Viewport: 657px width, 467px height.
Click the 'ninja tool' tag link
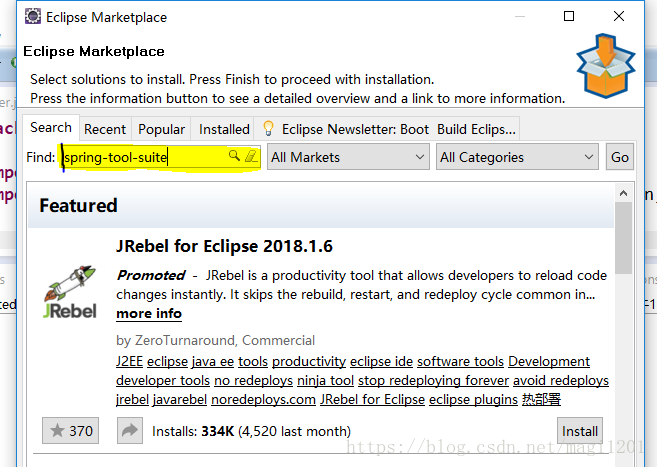326,380
